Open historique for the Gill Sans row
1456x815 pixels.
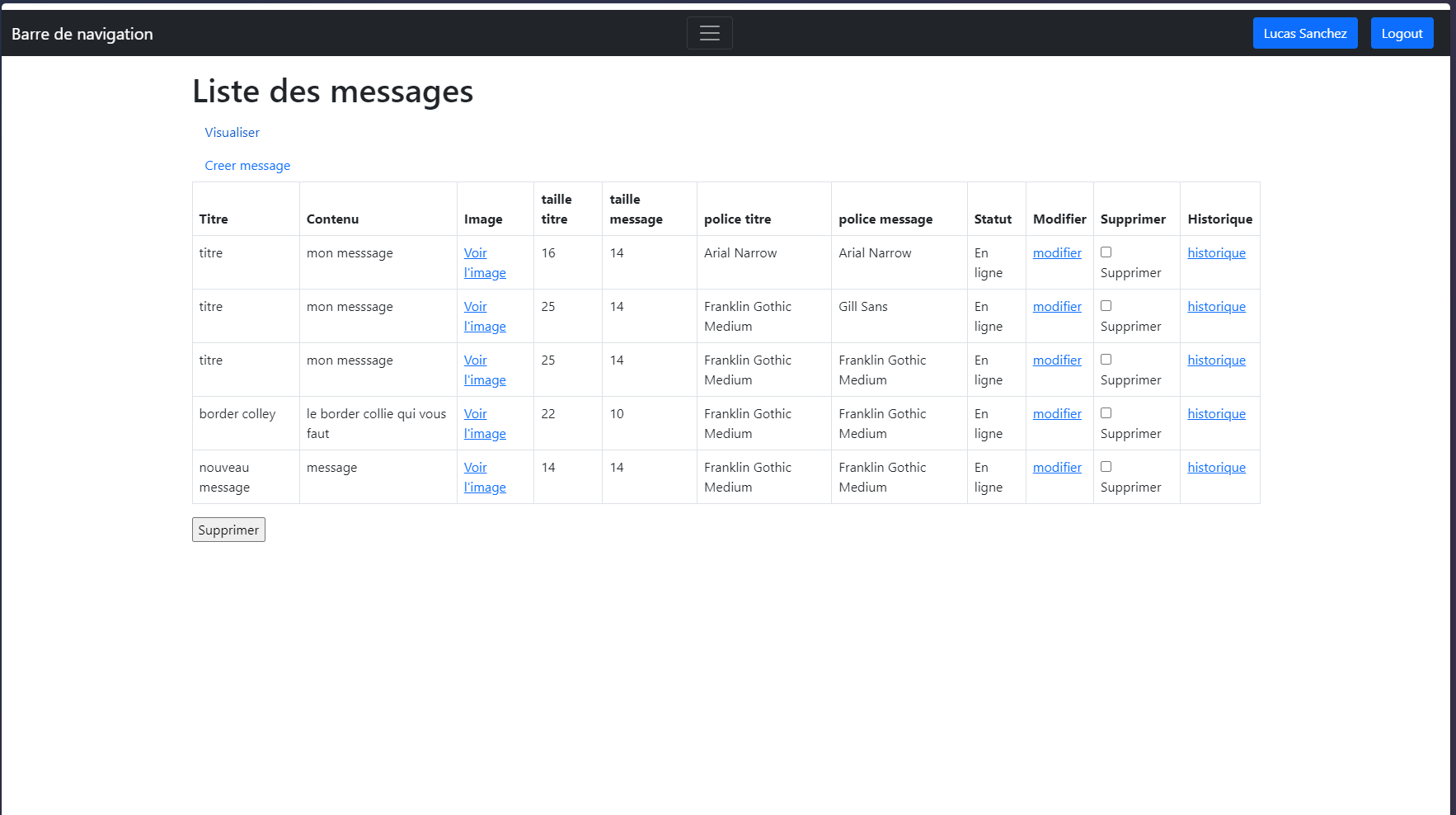pyautogui.click(x=1215, y=307)
